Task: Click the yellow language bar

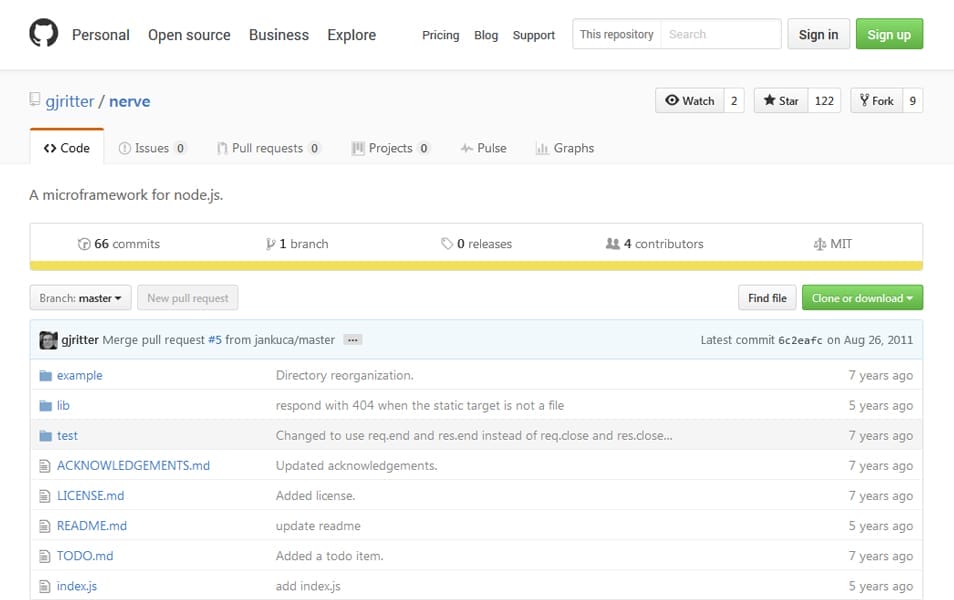Action: click(x=476, y=266)
